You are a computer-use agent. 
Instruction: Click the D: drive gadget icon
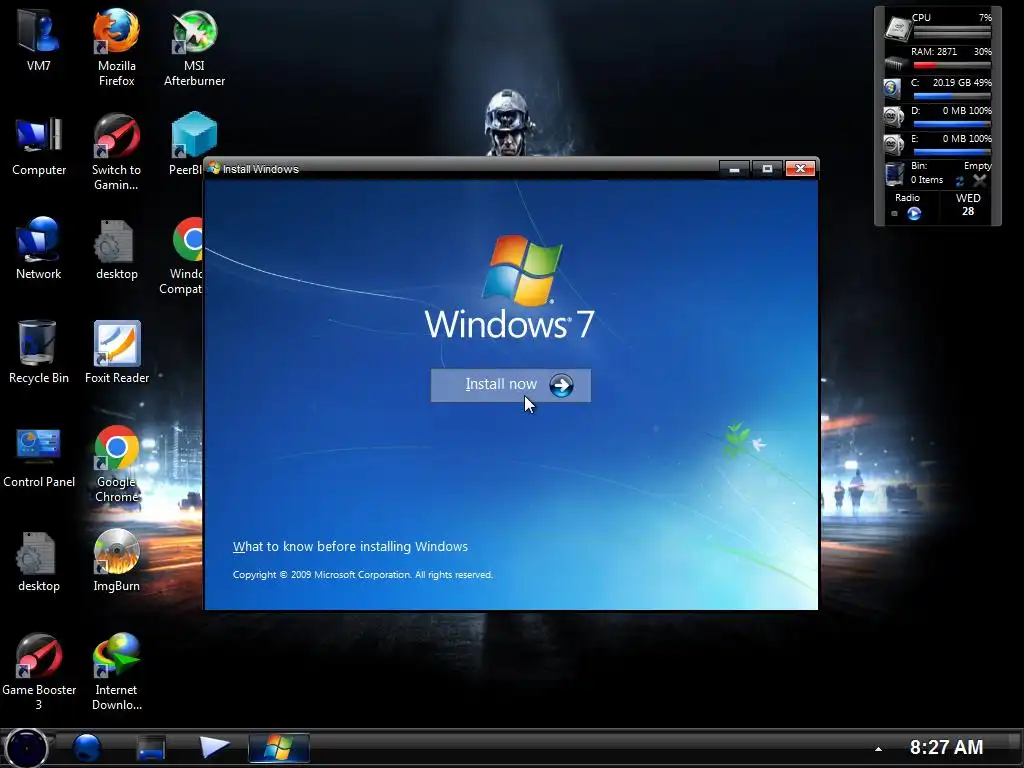click(893, 117)
